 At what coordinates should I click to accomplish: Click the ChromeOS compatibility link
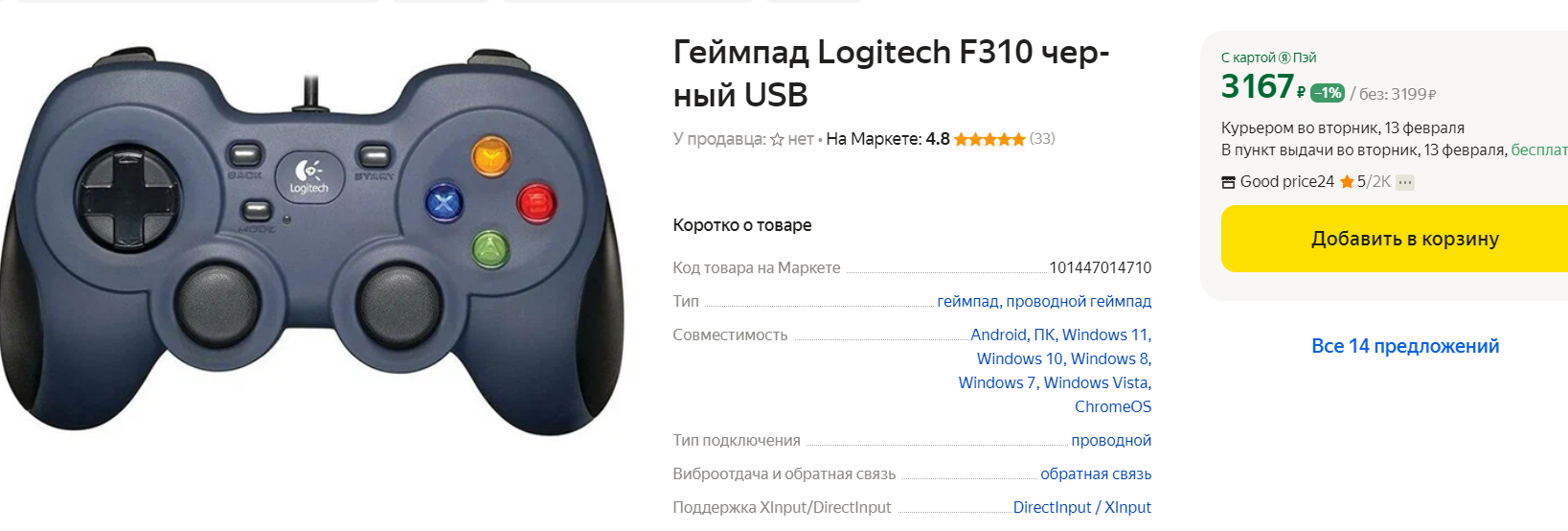pyautogui.click(x=1113, y=406)
